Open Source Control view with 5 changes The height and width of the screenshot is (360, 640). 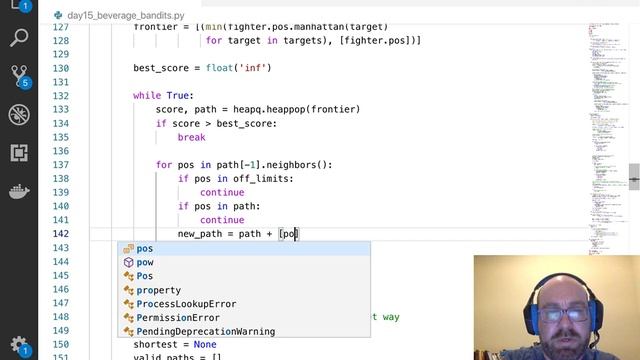click(20, 76)
